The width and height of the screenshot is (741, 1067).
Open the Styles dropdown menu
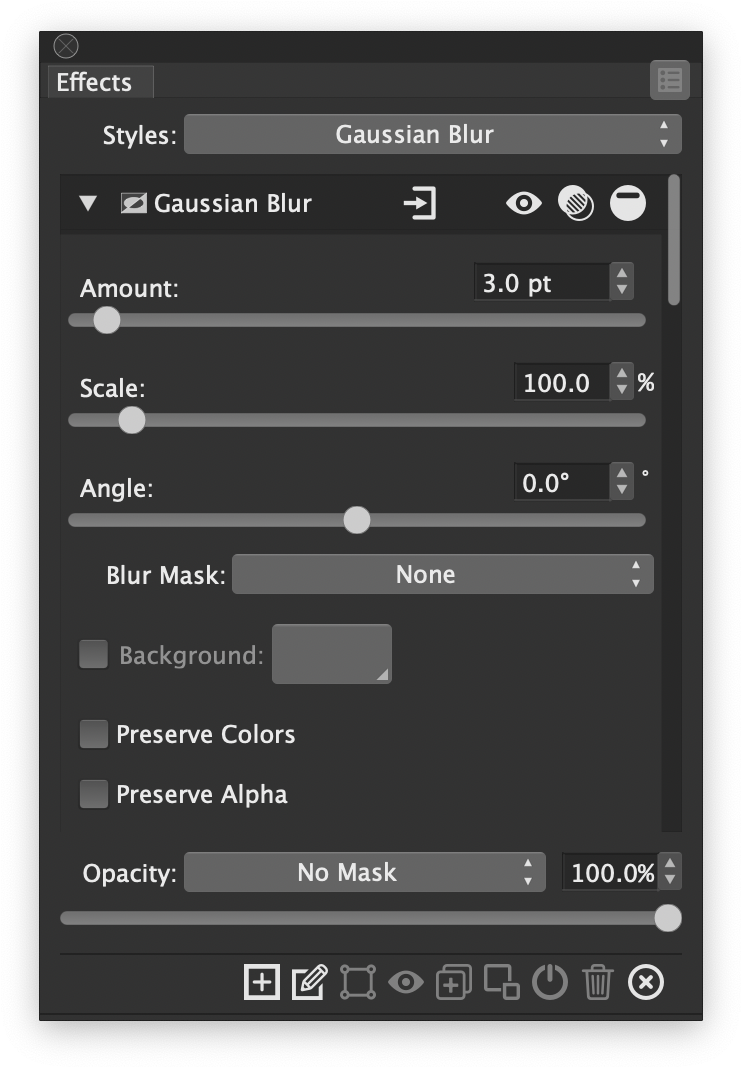pyautogui.click(x=432, y=134)
